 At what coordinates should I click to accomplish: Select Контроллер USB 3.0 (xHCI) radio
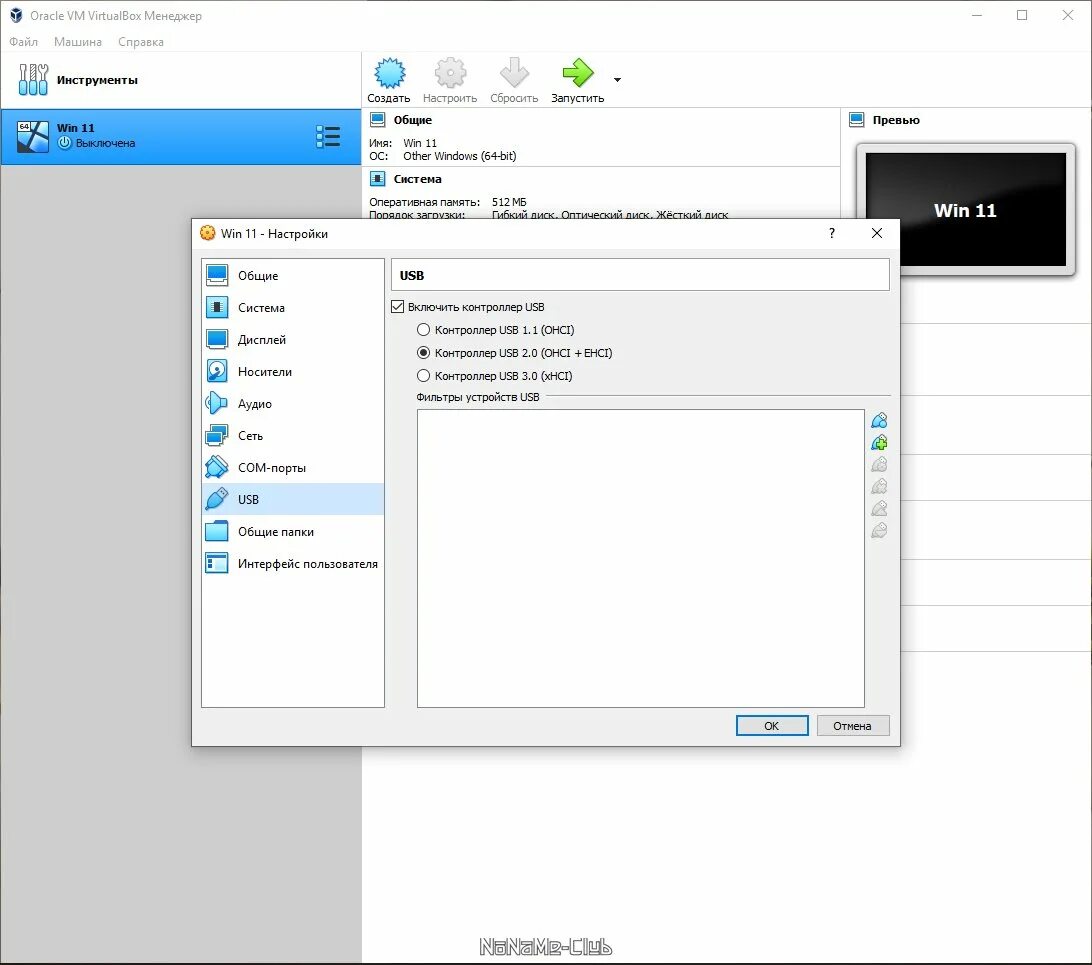pyautogui.click(x=423, y=376)
